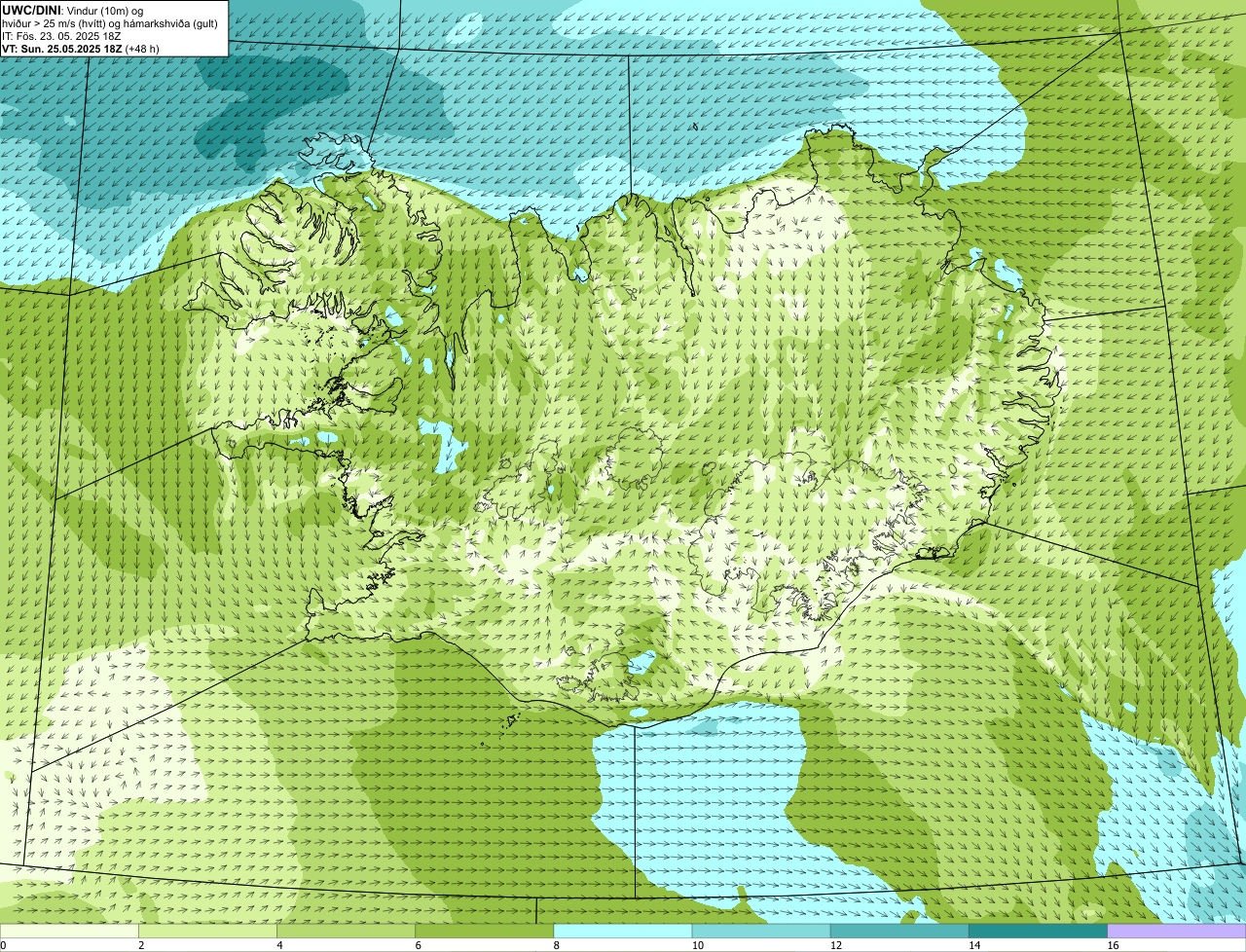Click the 0–2 m/s pale yellow legend swatch

69,931
